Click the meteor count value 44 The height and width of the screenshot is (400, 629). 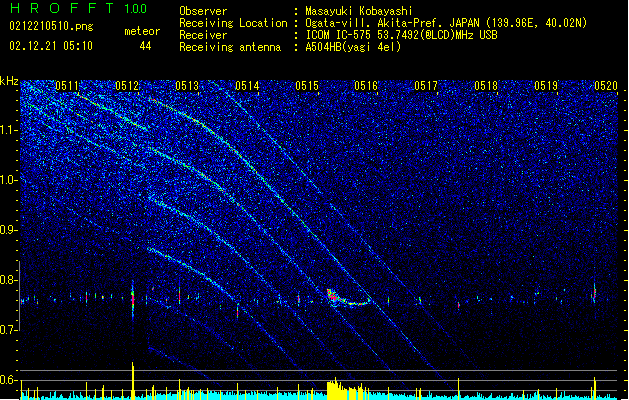[145, 46]
